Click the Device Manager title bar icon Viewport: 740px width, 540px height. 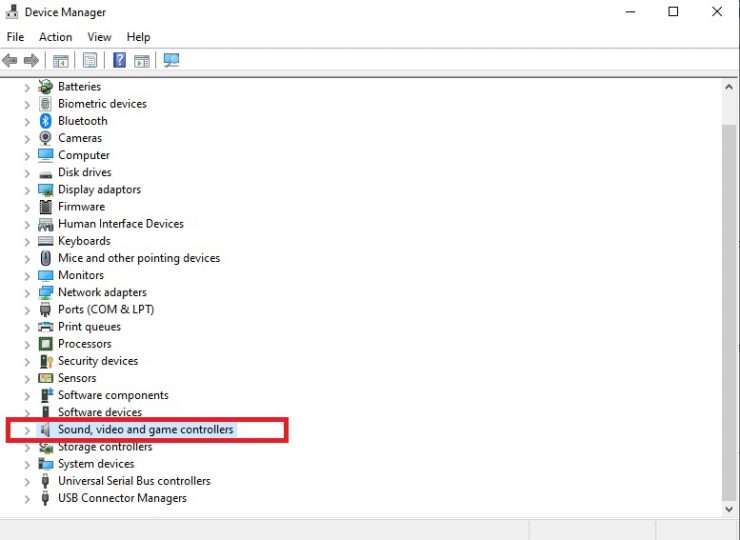pyautogui.click(x=11, y=11)
